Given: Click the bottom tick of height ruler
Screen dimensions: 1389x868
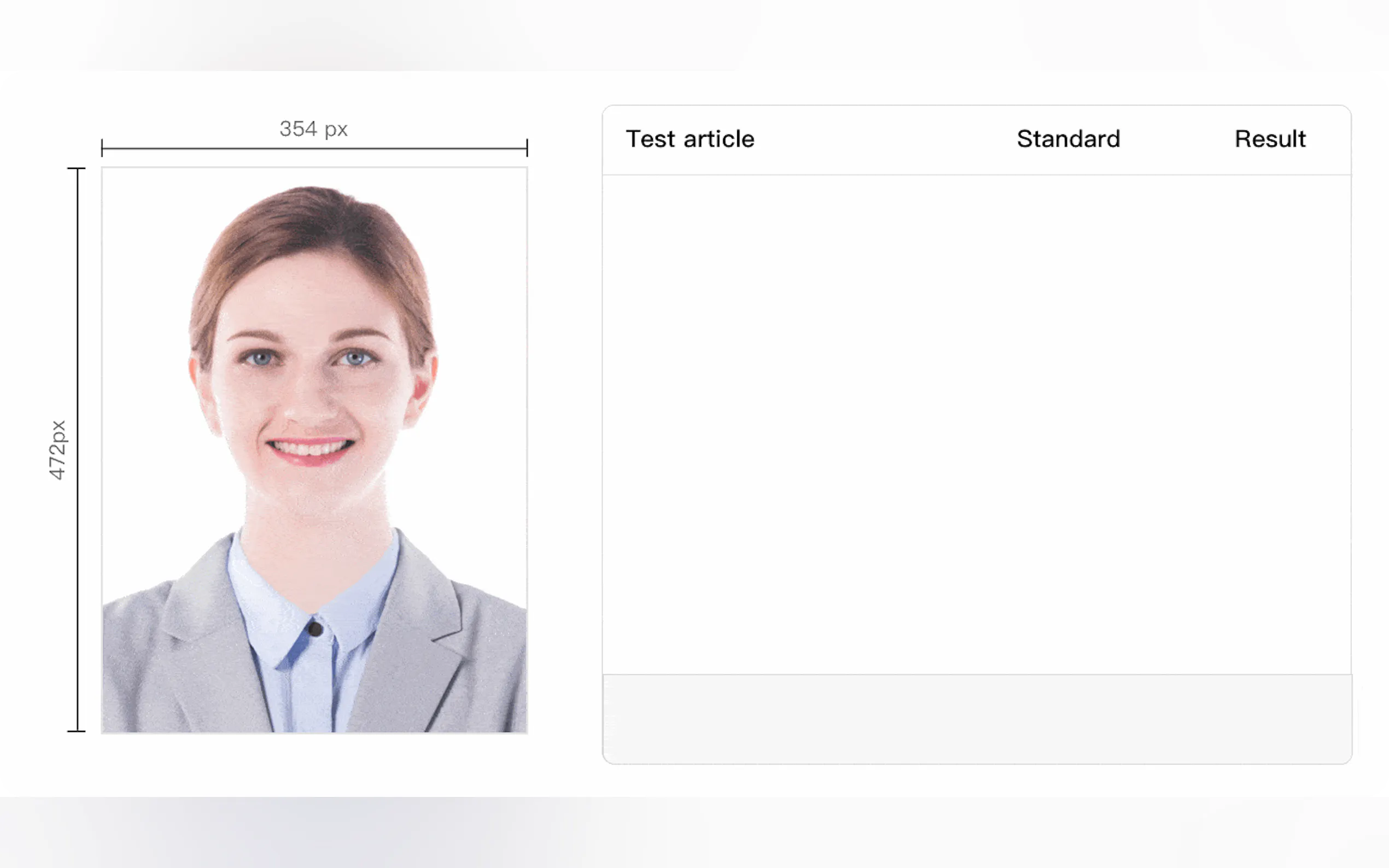Looking at the screenshot, I should point(77,731).
